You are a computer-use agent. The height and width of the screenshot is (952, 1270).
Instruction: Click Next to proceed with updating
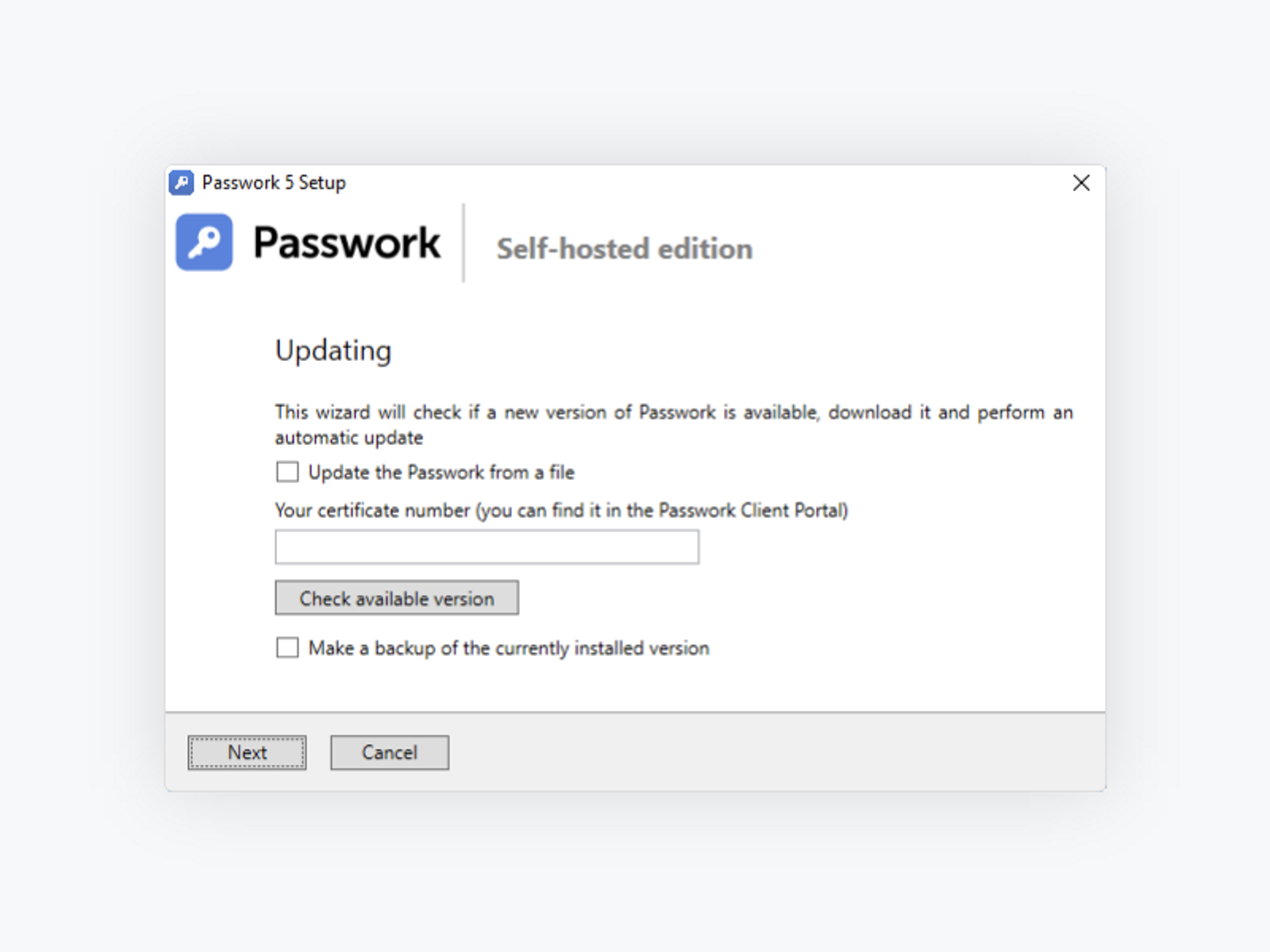(x=246, y=752)
